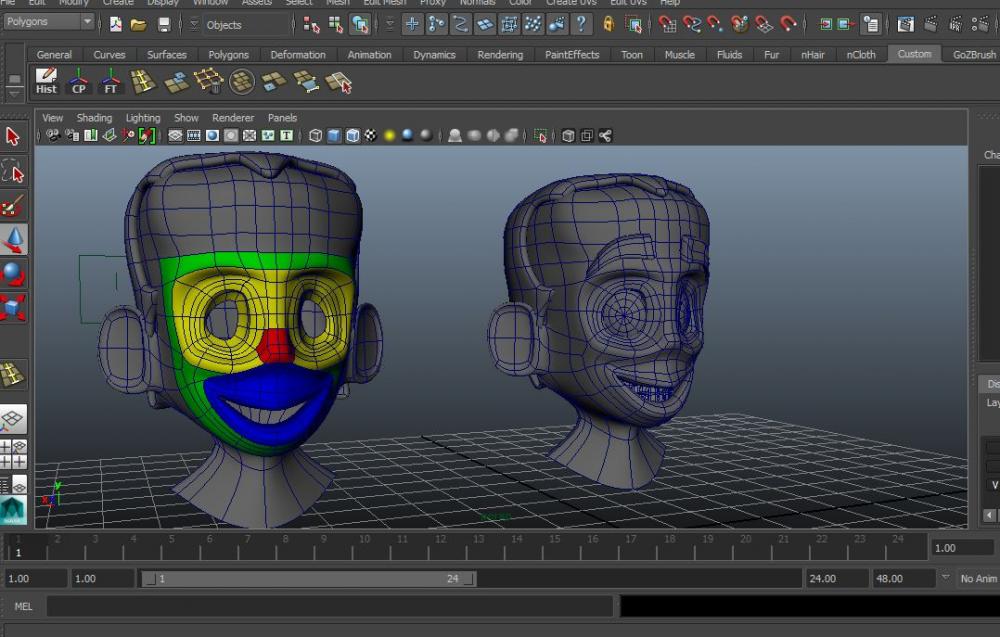Activate the Rotate tool sphere icon

(13, 274)
